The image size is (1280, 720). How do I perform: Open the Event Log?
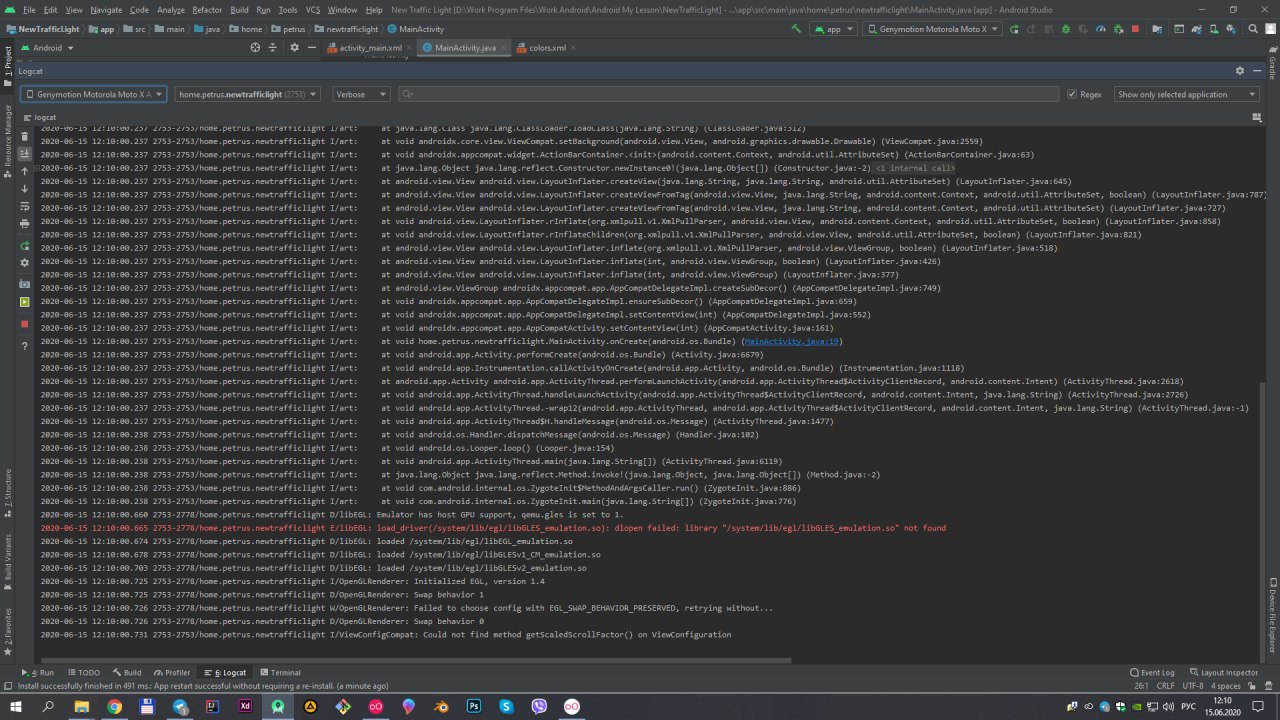[x=1152, y=673]
